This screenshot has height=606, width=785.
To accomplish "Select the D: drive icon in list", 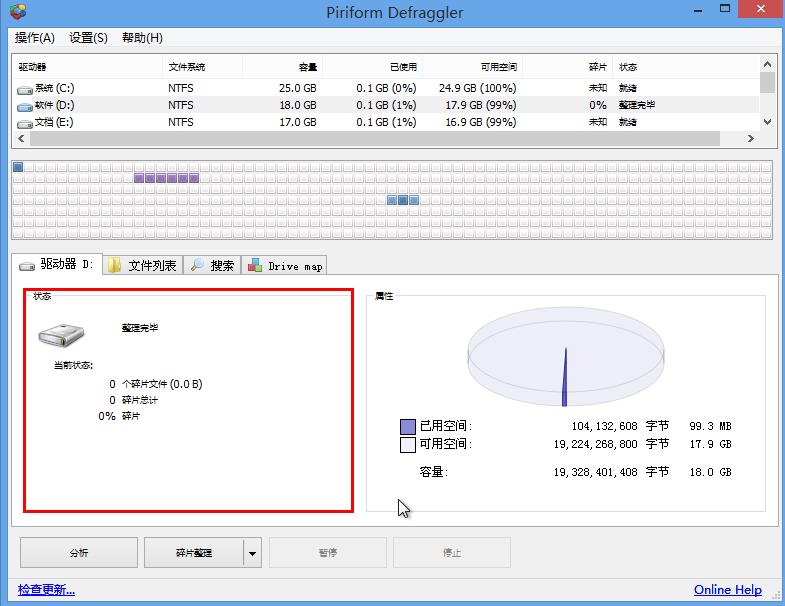I will 25,107.
